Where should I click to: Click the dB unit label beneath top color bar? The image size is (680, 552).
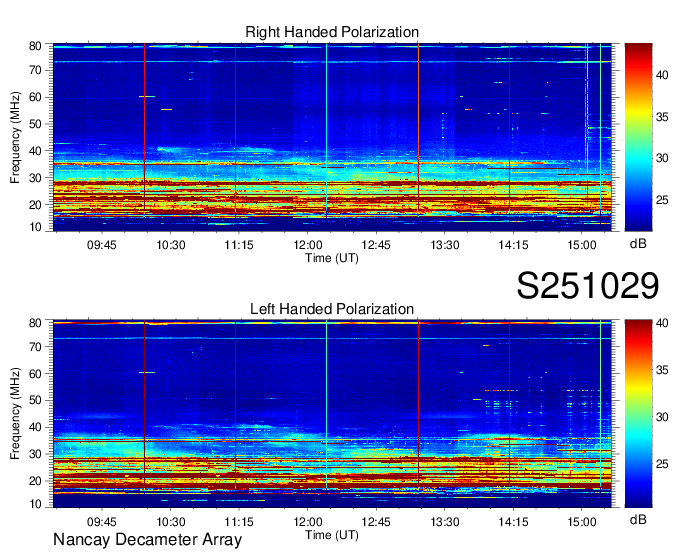pos(638,244)
